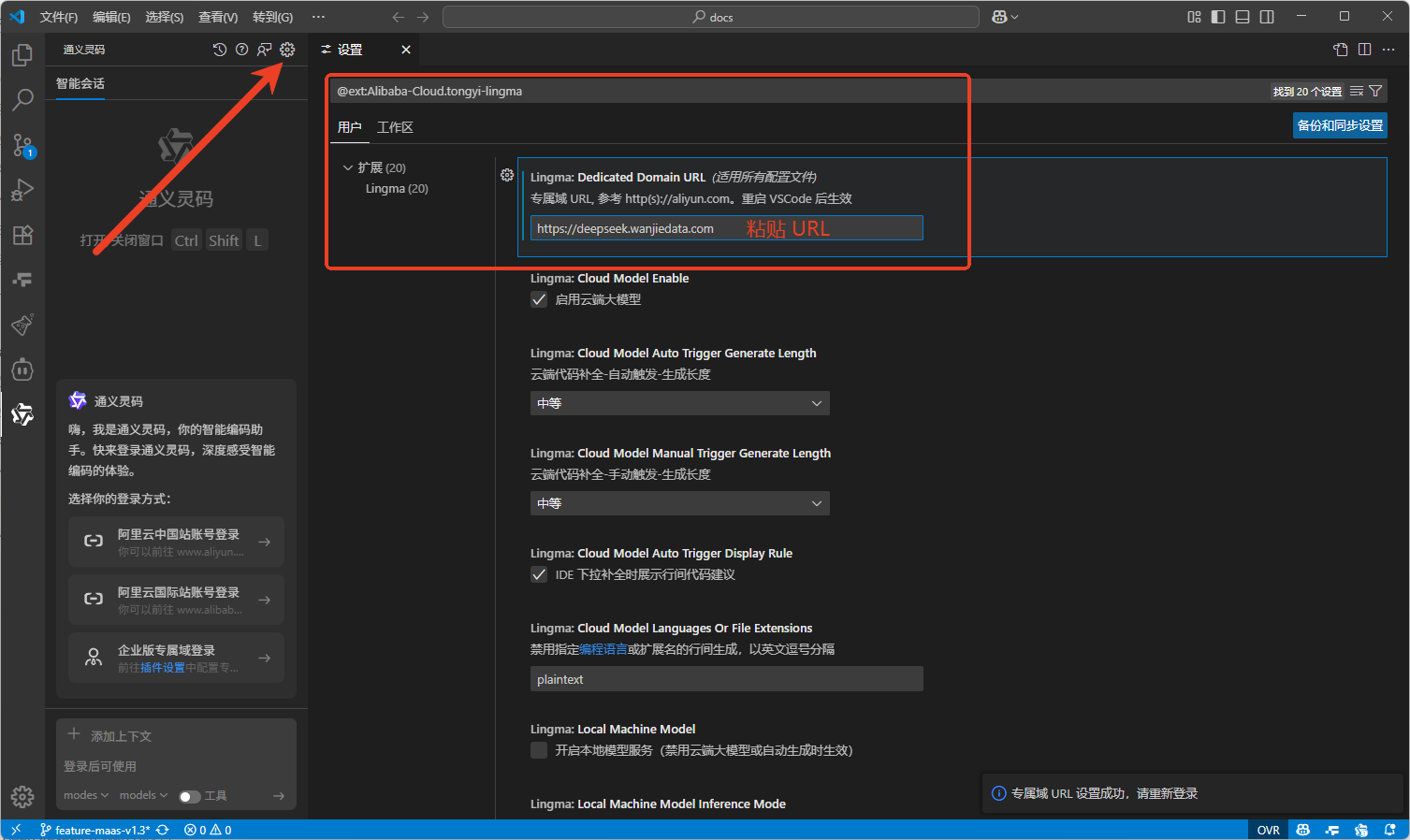Split the editor to the right
Image resolution: width=1410 pixels, height=840 pixels.
point(1365,50)
